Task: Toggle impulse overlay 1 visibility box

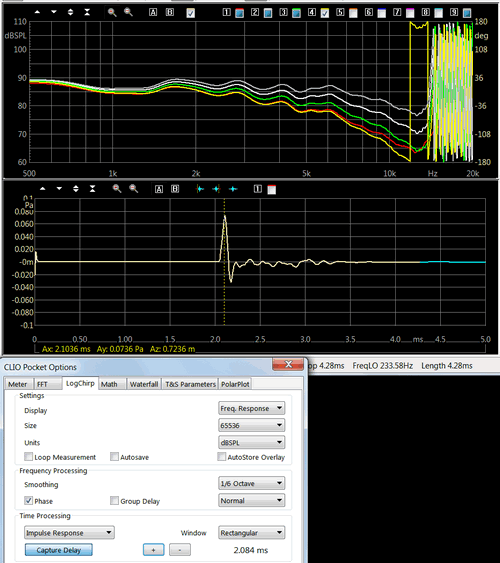Action: point(272,190)
